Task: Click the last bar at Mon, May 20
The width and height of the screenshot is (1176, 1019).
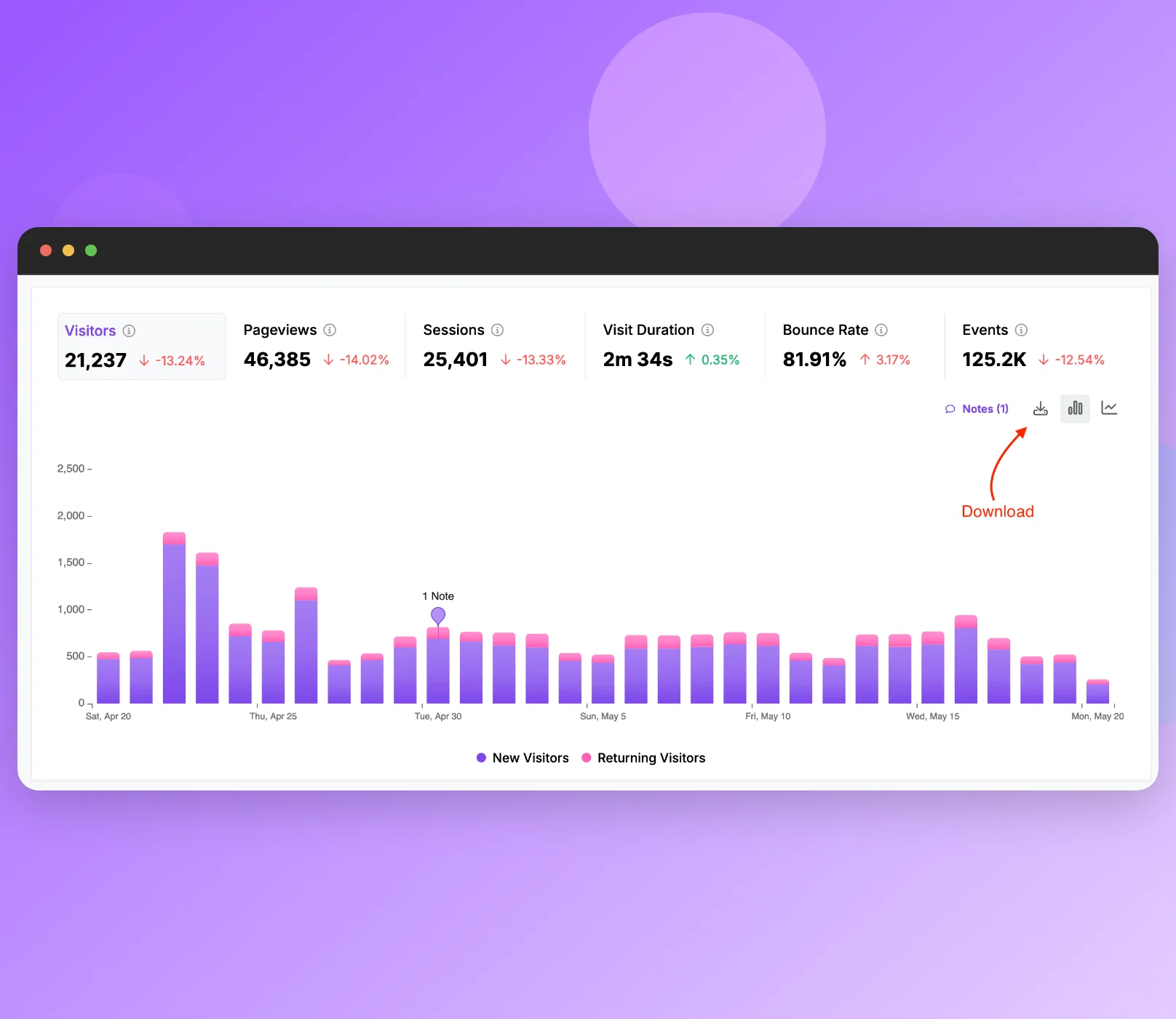Action: (1097, 691)
